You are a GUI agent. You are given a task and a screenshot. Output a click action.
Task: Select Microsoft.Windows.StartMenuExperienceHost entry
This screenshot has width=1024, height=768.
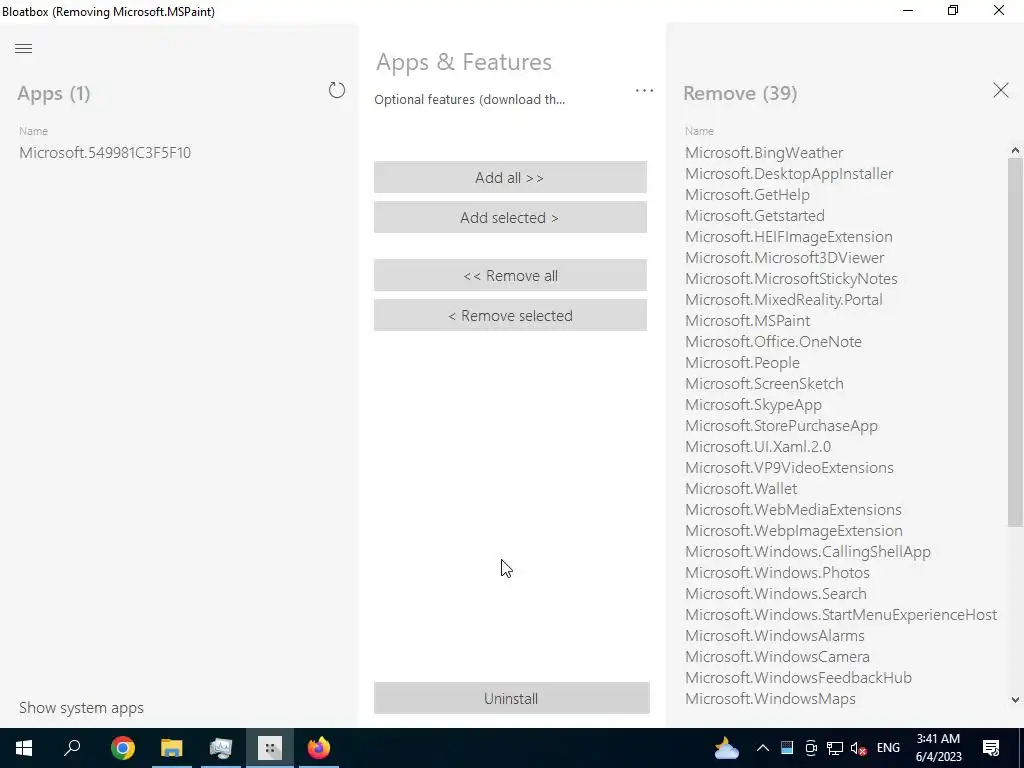tap(841, 615)
